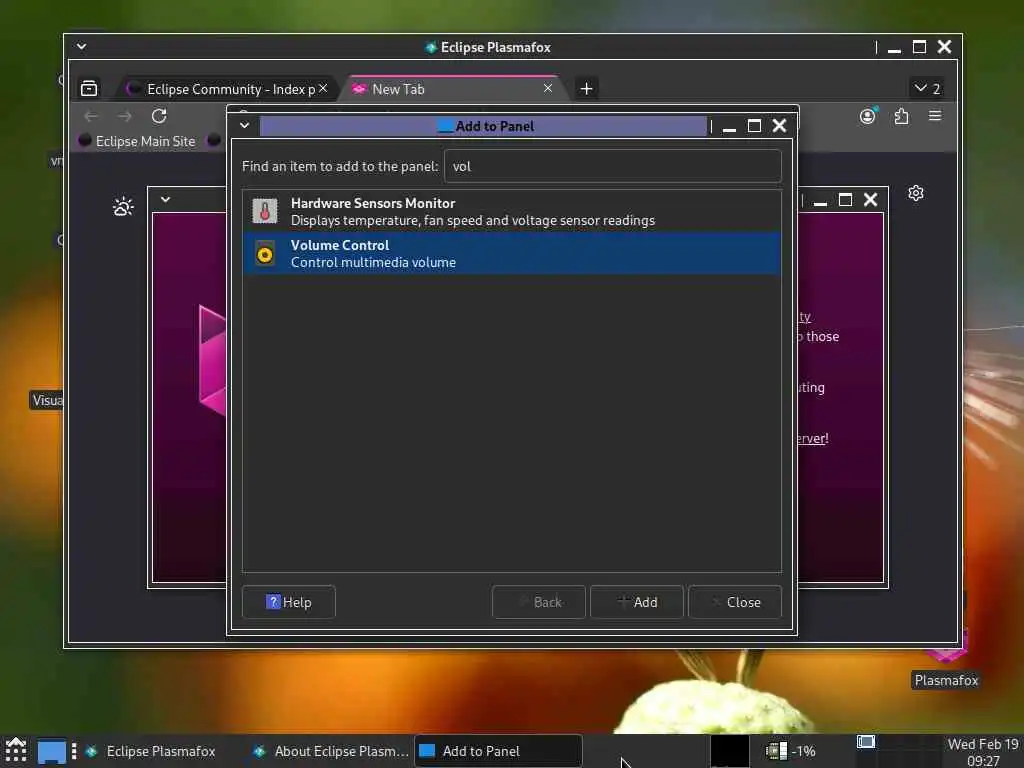
Task: Open the panel clock Wed Feb 19
Action: pos(983,752)
